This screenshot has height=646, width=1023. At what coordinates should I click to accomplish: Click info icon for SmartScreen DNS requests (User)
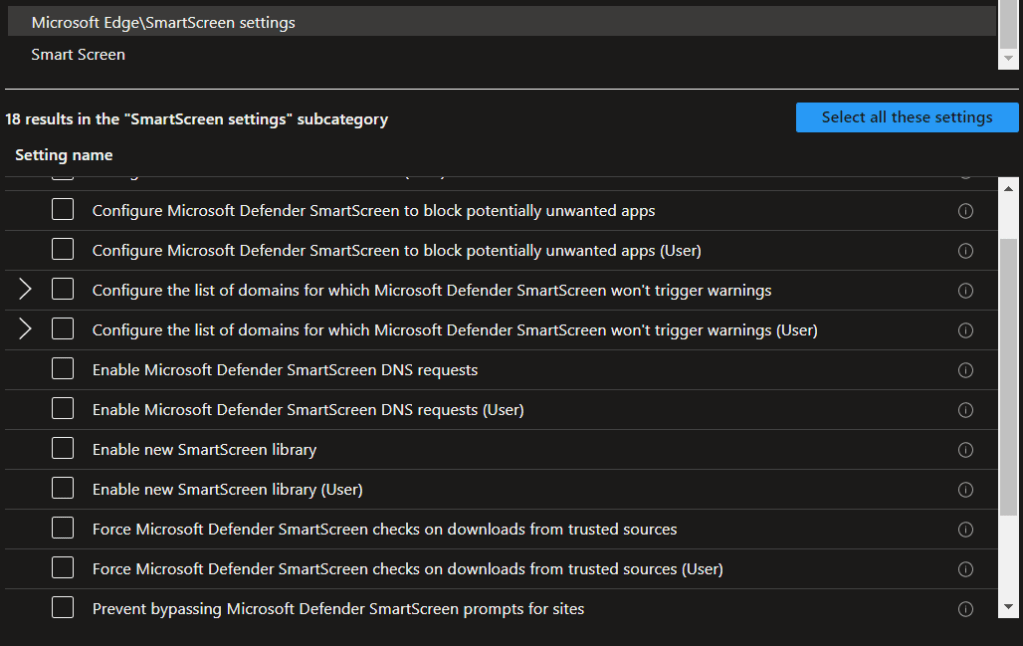pyautogui.click(x=965, y=410)
